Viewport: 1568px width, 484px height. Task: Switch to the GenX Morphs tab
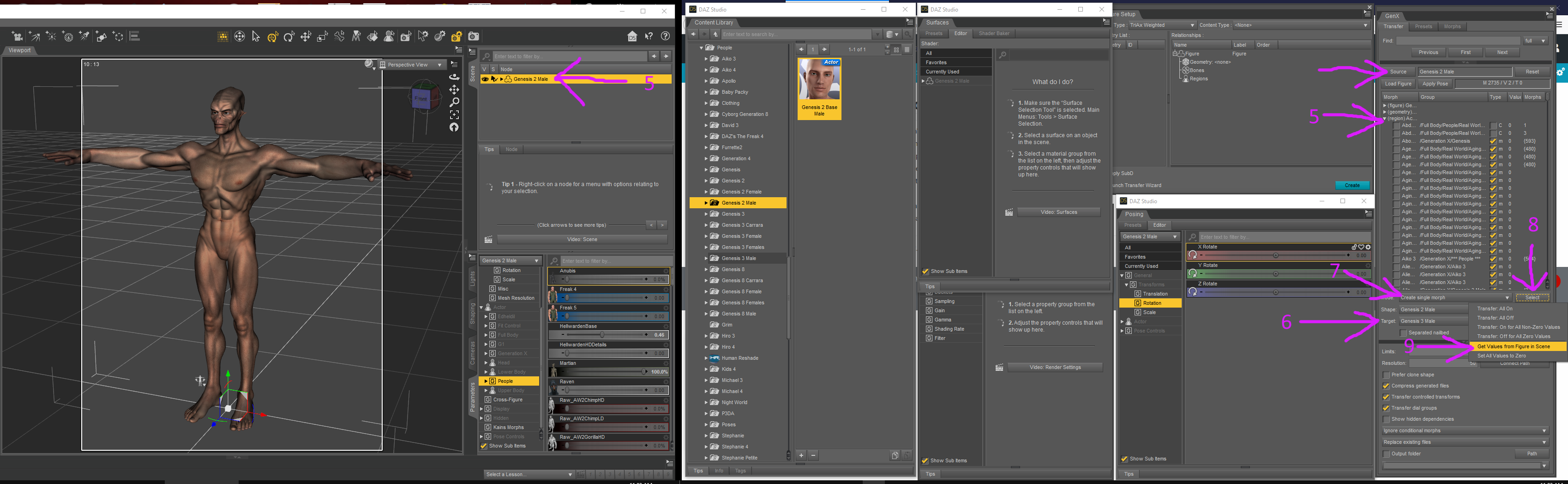coord(1452,27)
